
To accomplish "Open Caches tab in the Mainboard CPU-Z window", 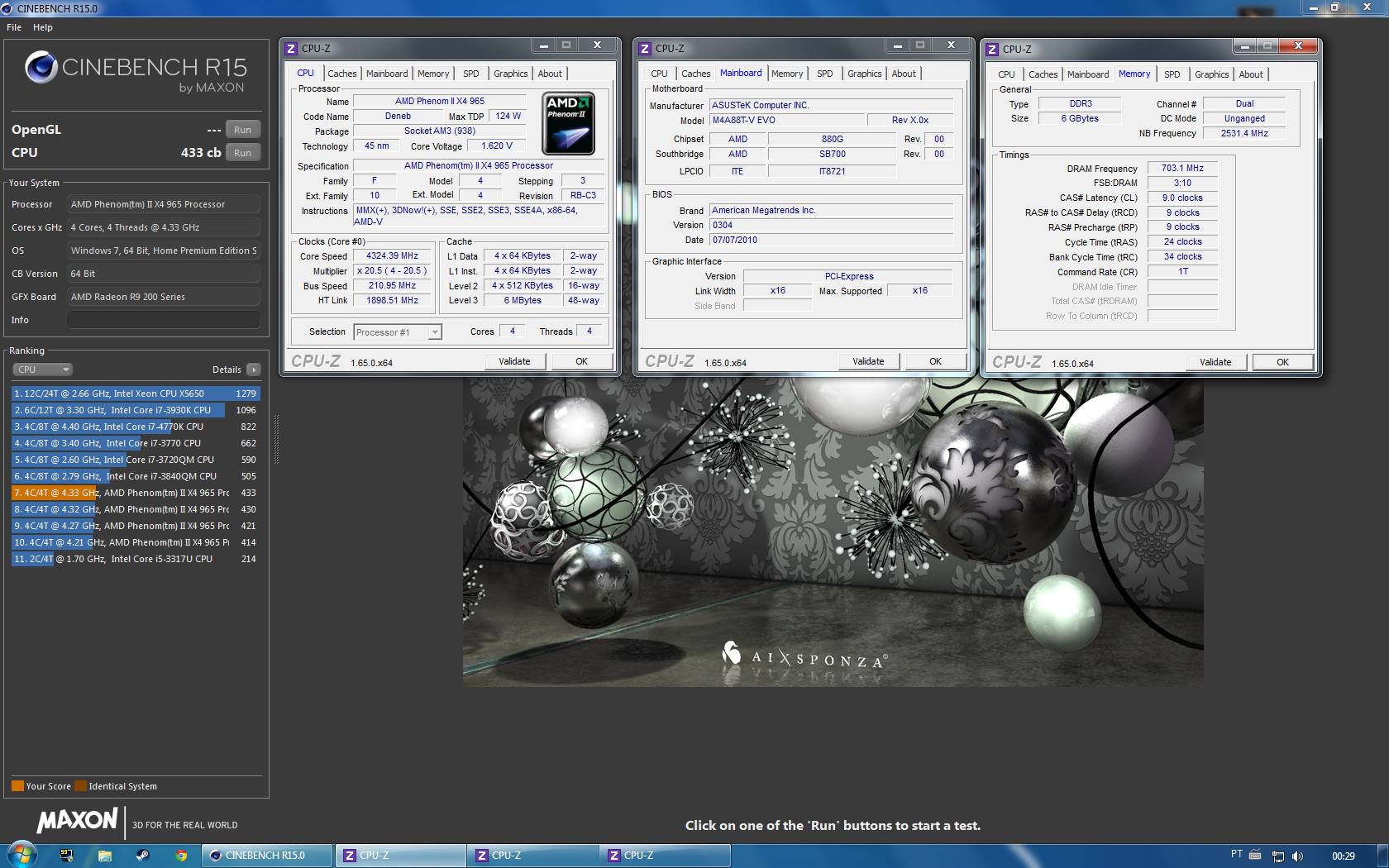I will tap(695, 74).
